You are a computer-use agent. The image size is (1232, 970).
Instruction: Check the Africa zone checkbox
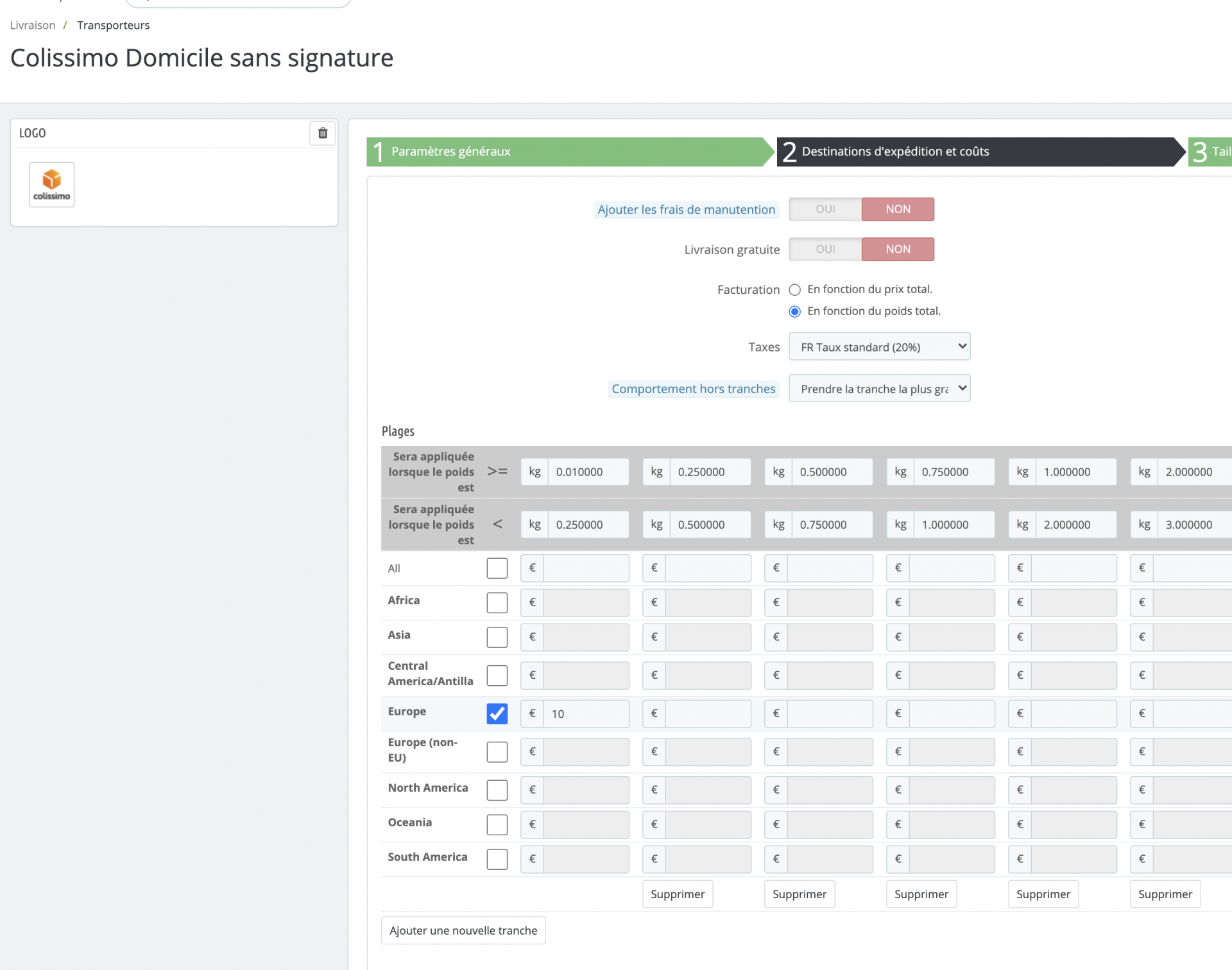497,602
